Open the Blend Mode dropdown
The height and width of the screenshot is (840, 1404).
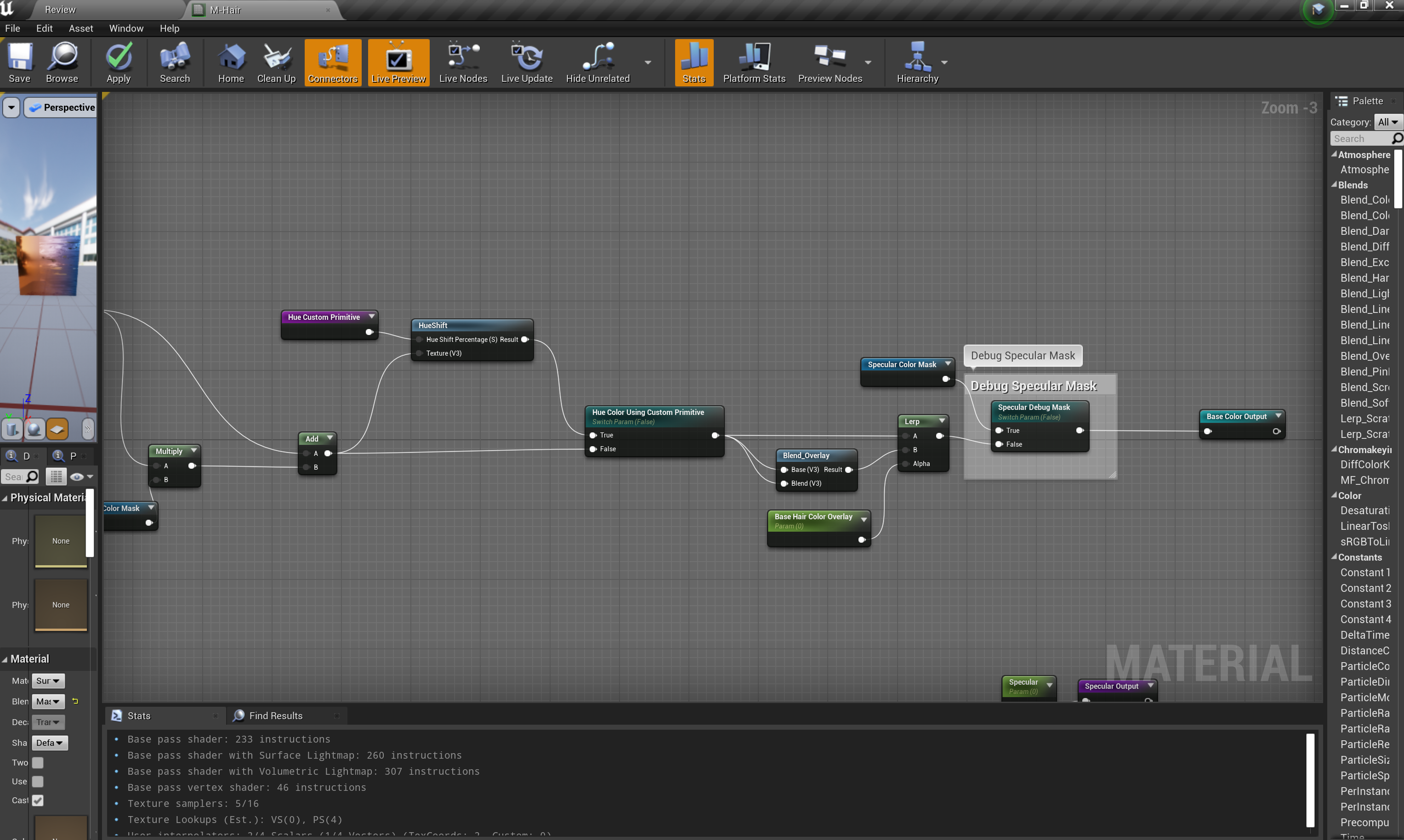tap(48, 701)
